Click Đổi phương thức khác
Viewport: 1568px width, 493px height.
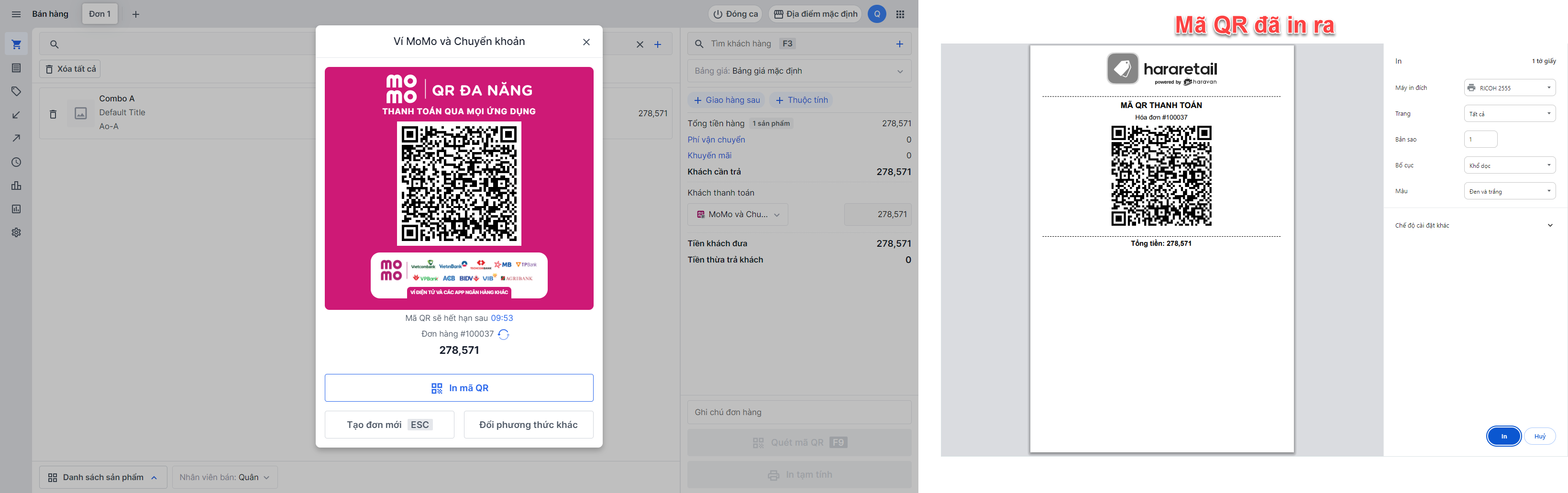pyautogui.click(x=529, y=425)
